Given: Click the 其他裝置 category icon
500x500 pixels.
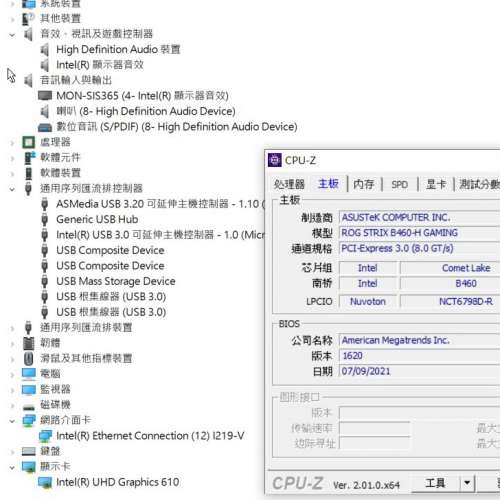Looking at the screenshot, I should tap(28, 19).
